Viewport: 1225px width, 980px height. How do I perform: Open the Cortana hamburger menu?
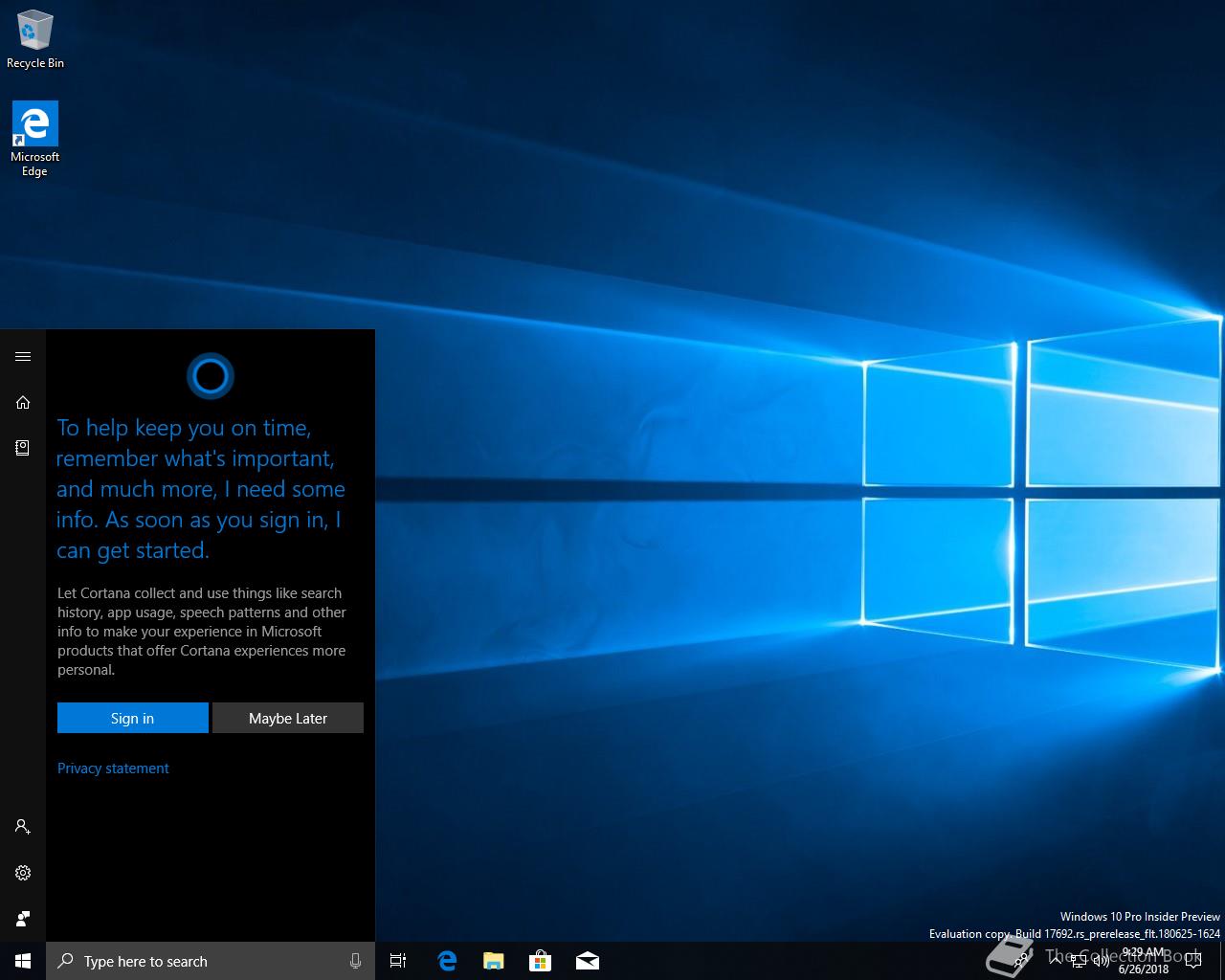23,357
